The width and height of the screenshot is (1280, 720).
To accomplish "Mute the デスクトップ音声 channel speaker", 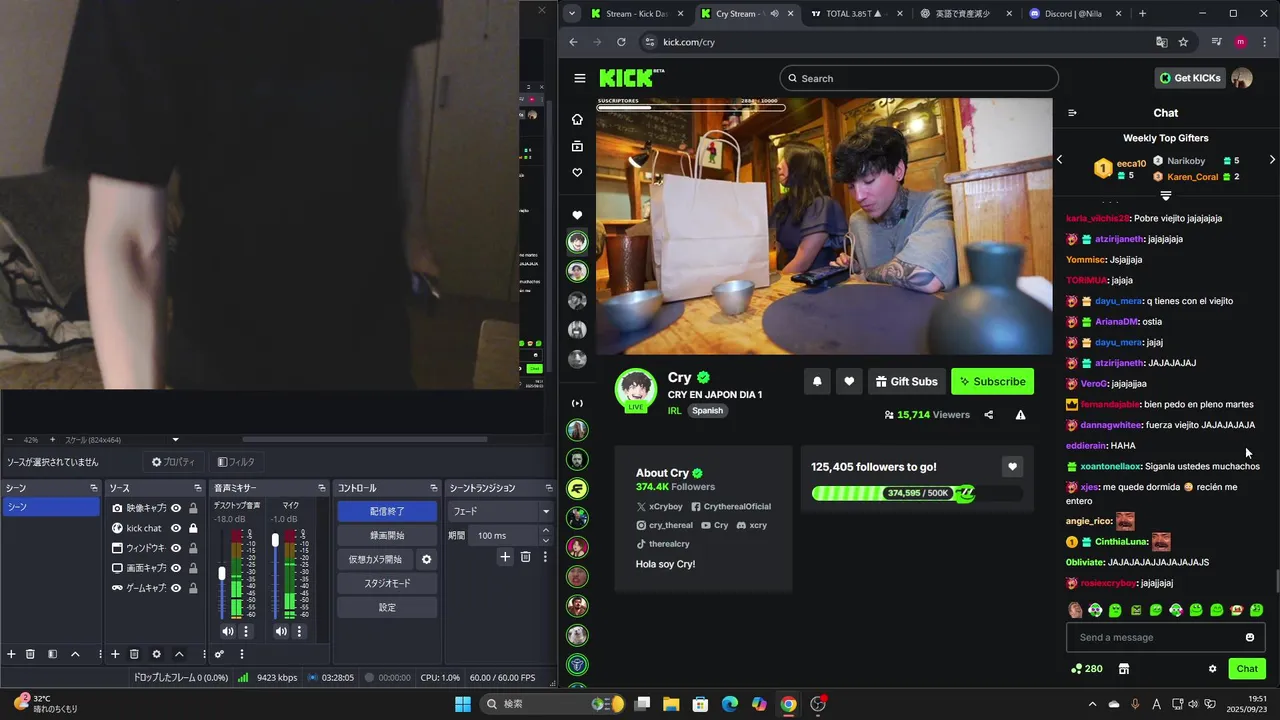I will pos(228,631).
